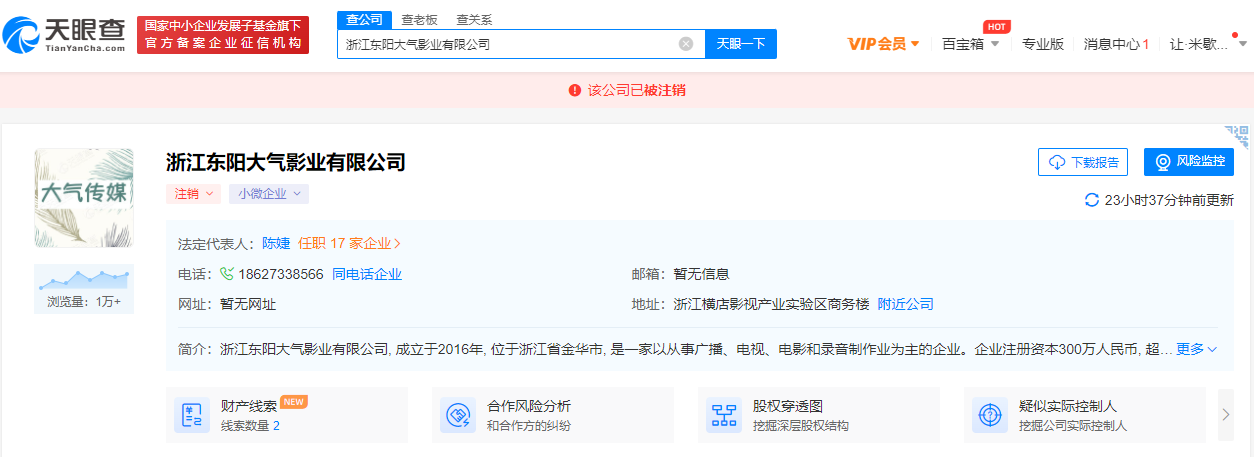Switch to the 查关系 tab
The height and width of the screenshot is (457, 1254).
tap(474, 19)
